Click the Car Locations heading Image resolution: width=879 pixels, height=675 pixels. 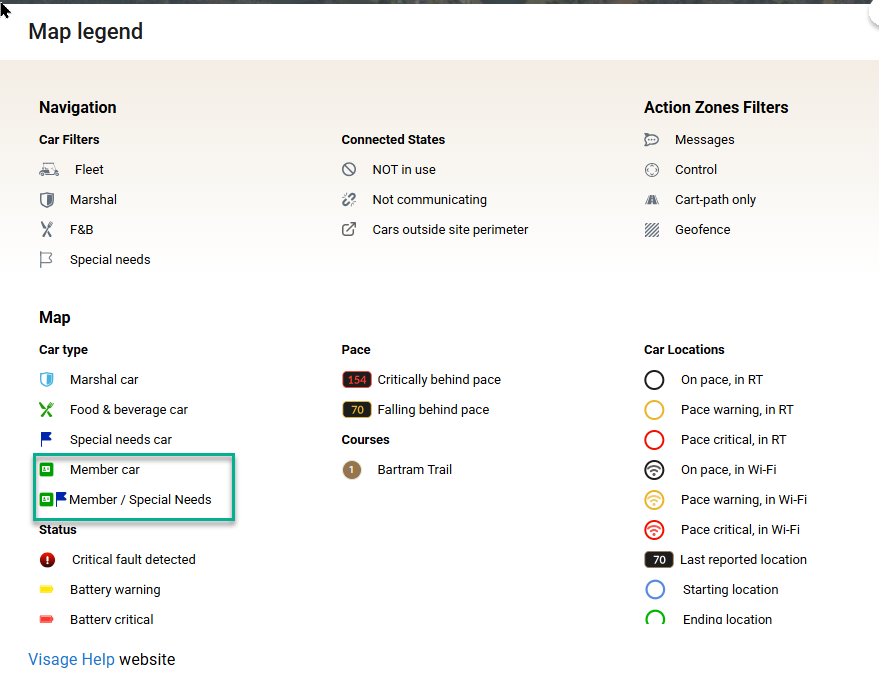(x=684, y=350)
